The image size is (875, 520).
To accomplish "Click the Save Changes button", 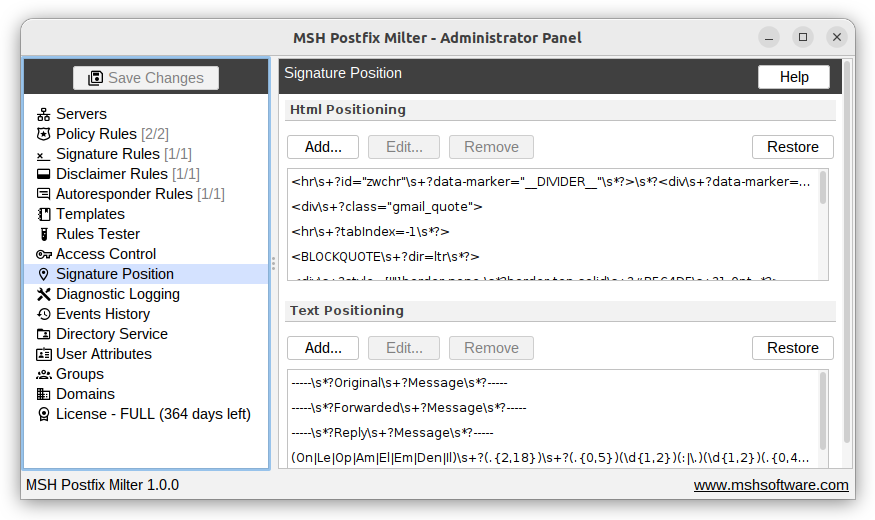I will [x=146, y=78].
